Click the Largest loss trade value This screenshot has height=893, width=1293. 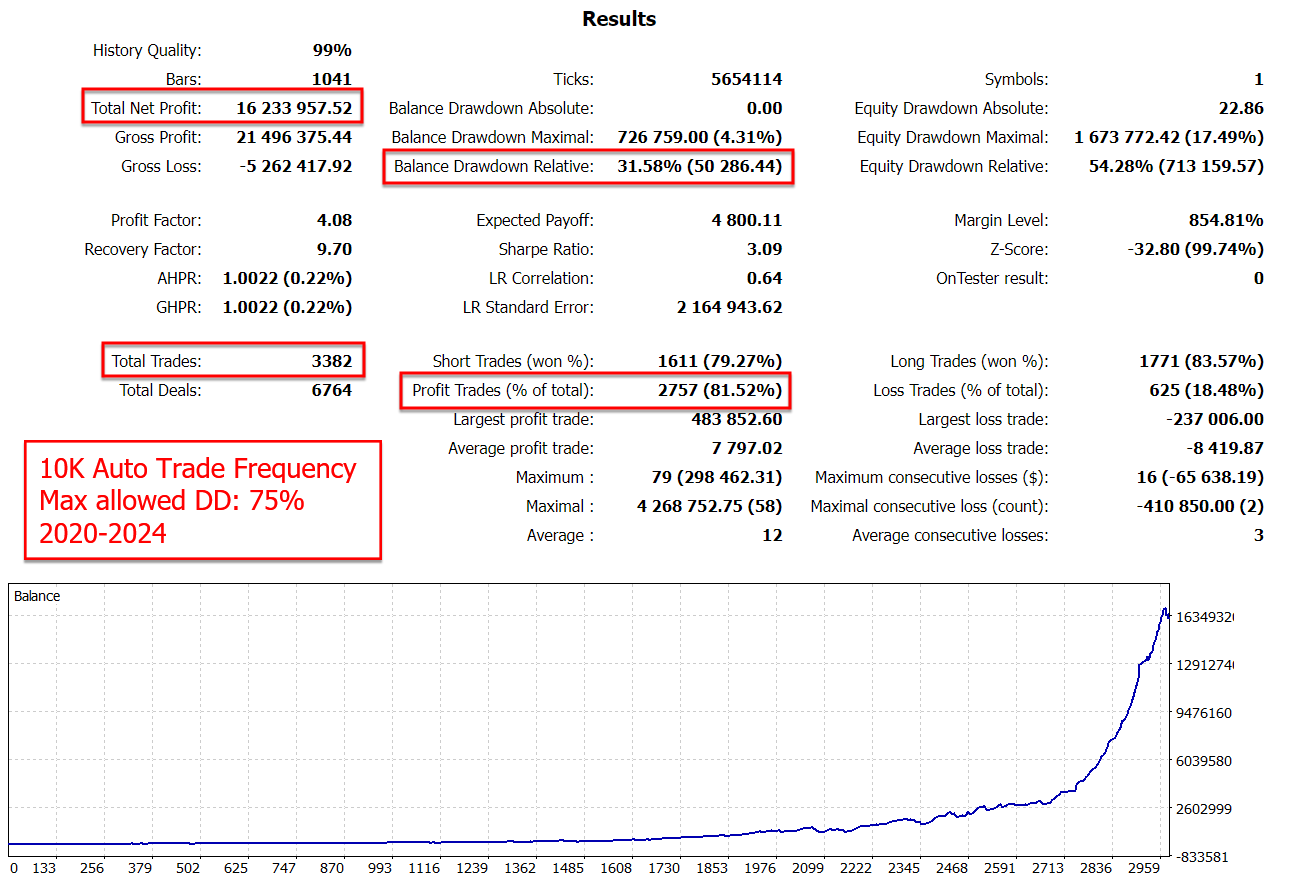pos(1214,419)
